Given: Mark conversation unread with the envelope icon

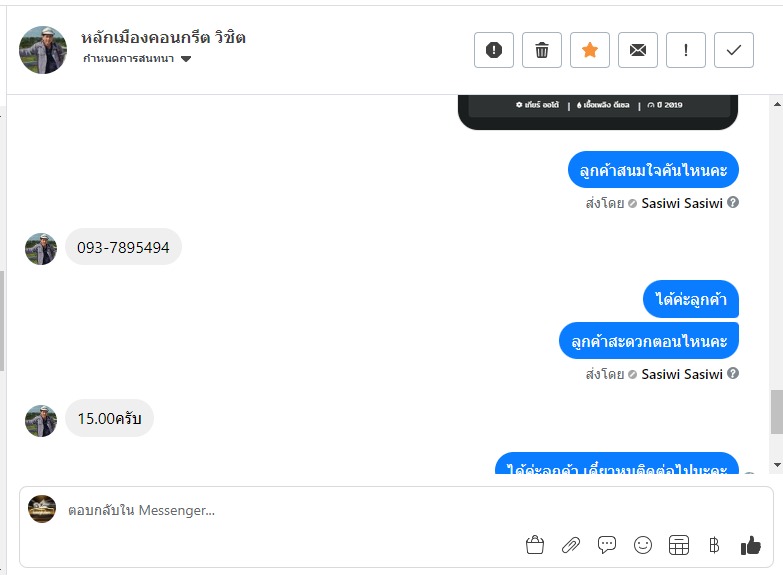Looking at the screenshot, I should point(638,50).
